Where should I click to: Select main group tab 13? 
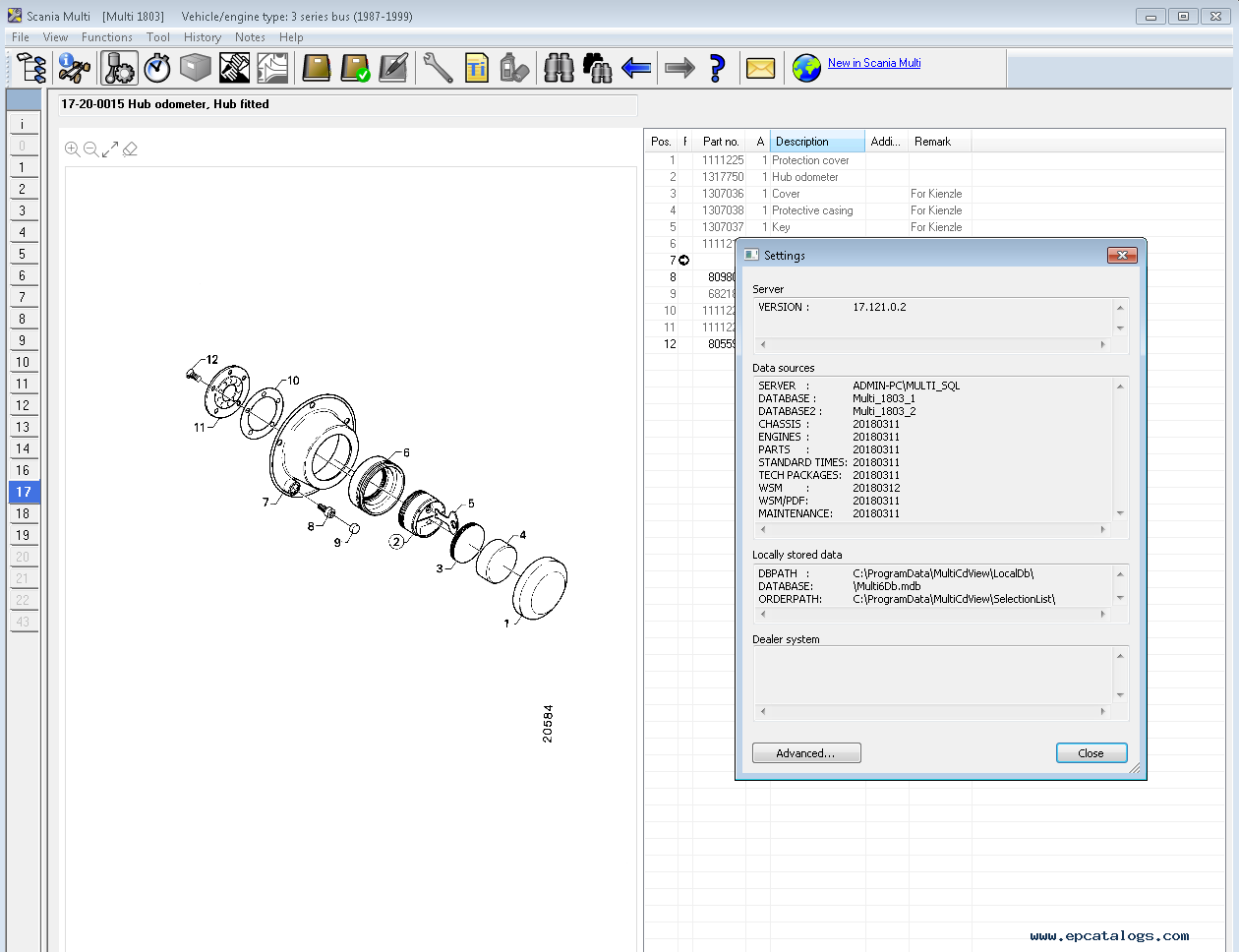23,427
